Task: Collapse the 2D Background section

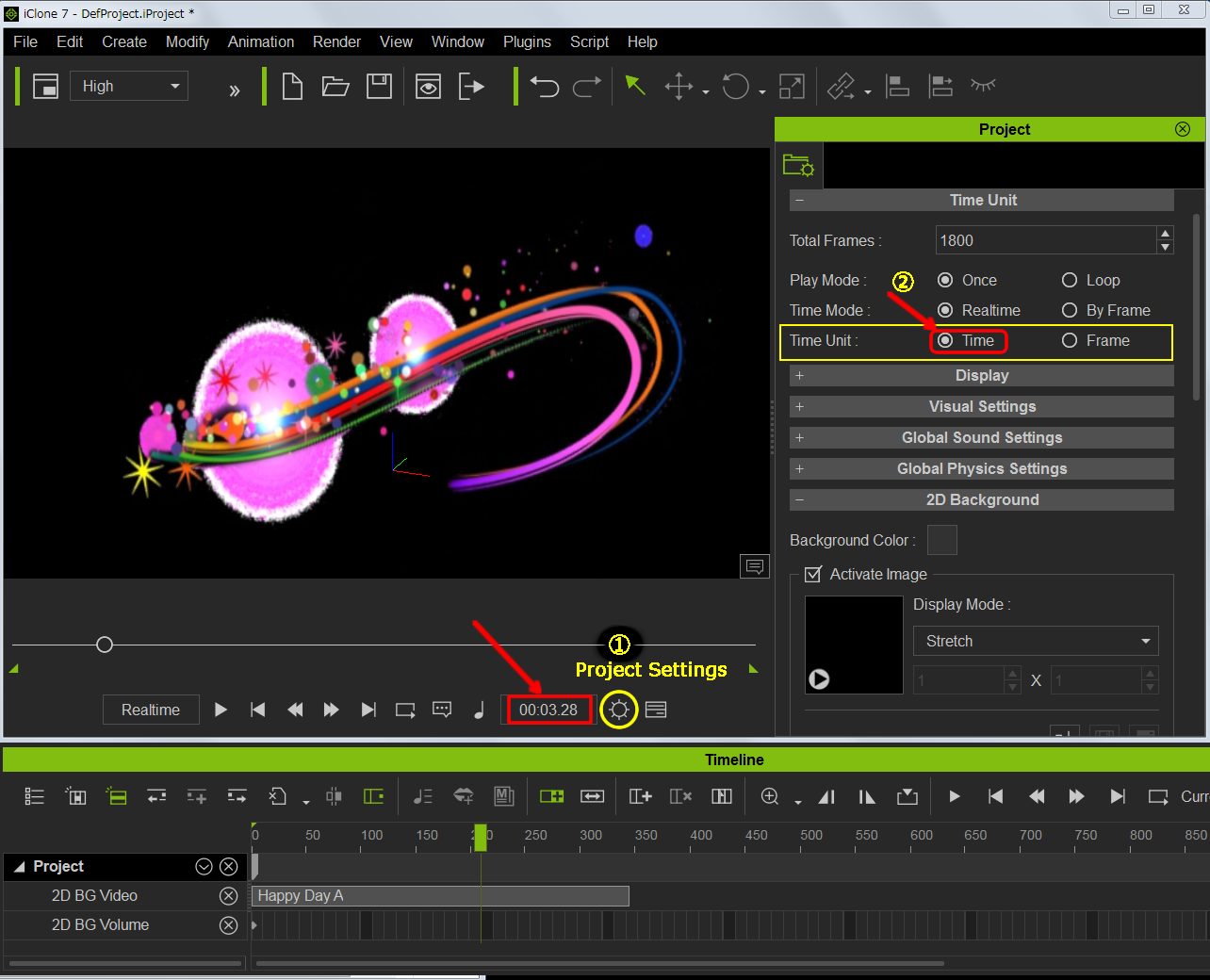Action: [x=982, y=499]
